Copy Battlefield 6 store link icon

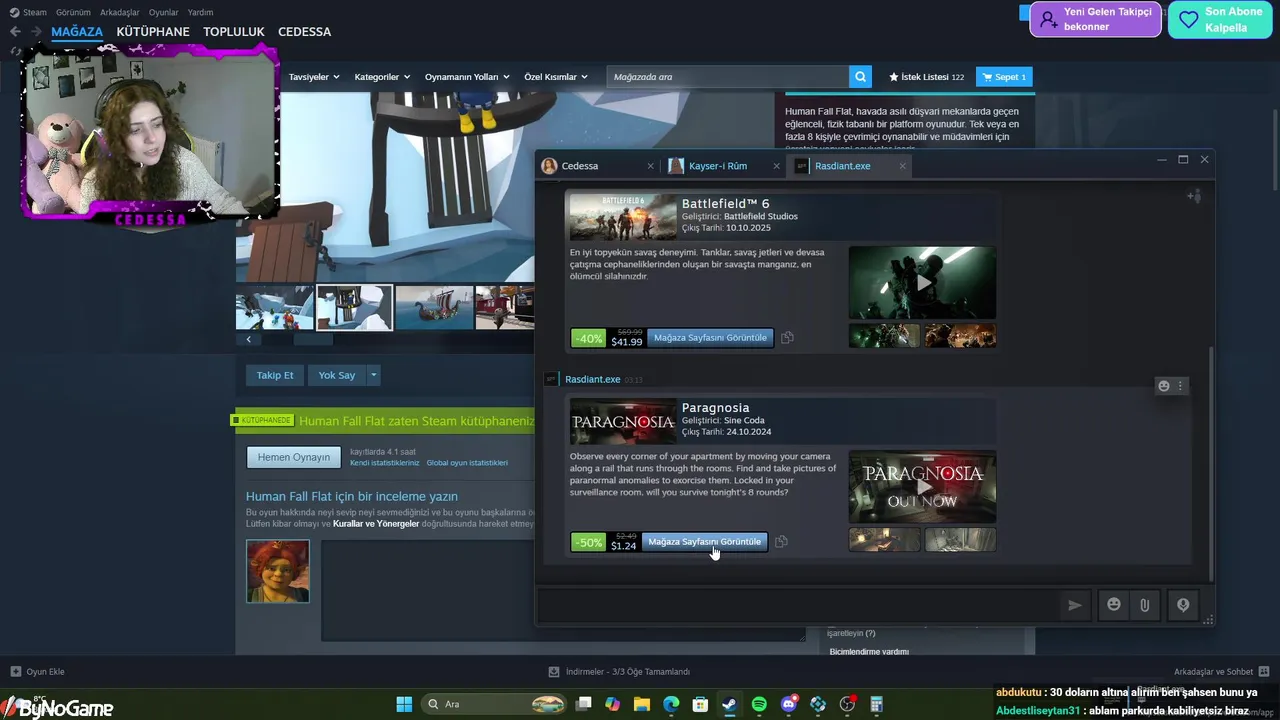pos(787,338)
